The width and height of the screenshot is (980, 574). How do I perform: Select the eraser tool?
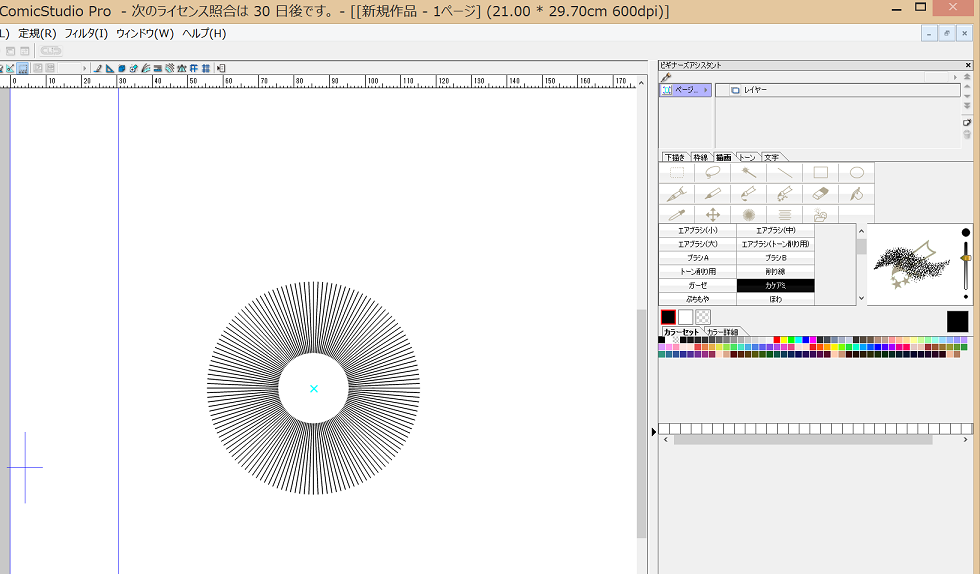[820, 194]
